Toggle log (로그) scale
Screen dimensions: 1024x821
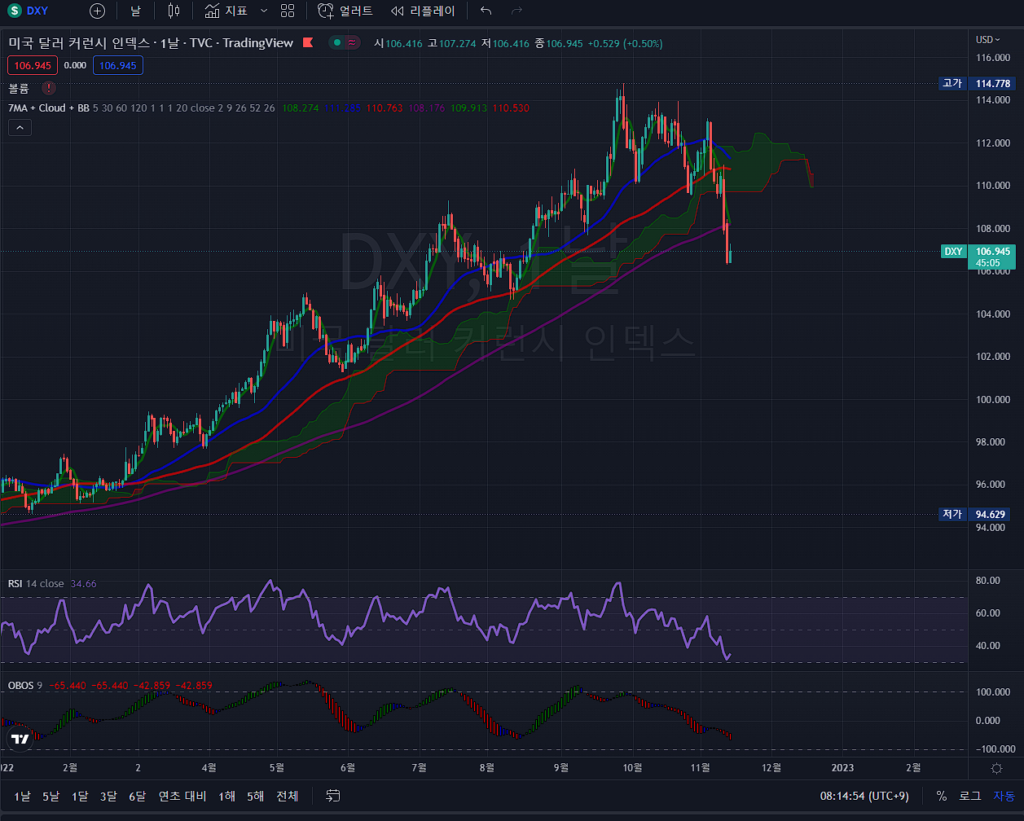(x=970, y=796)
